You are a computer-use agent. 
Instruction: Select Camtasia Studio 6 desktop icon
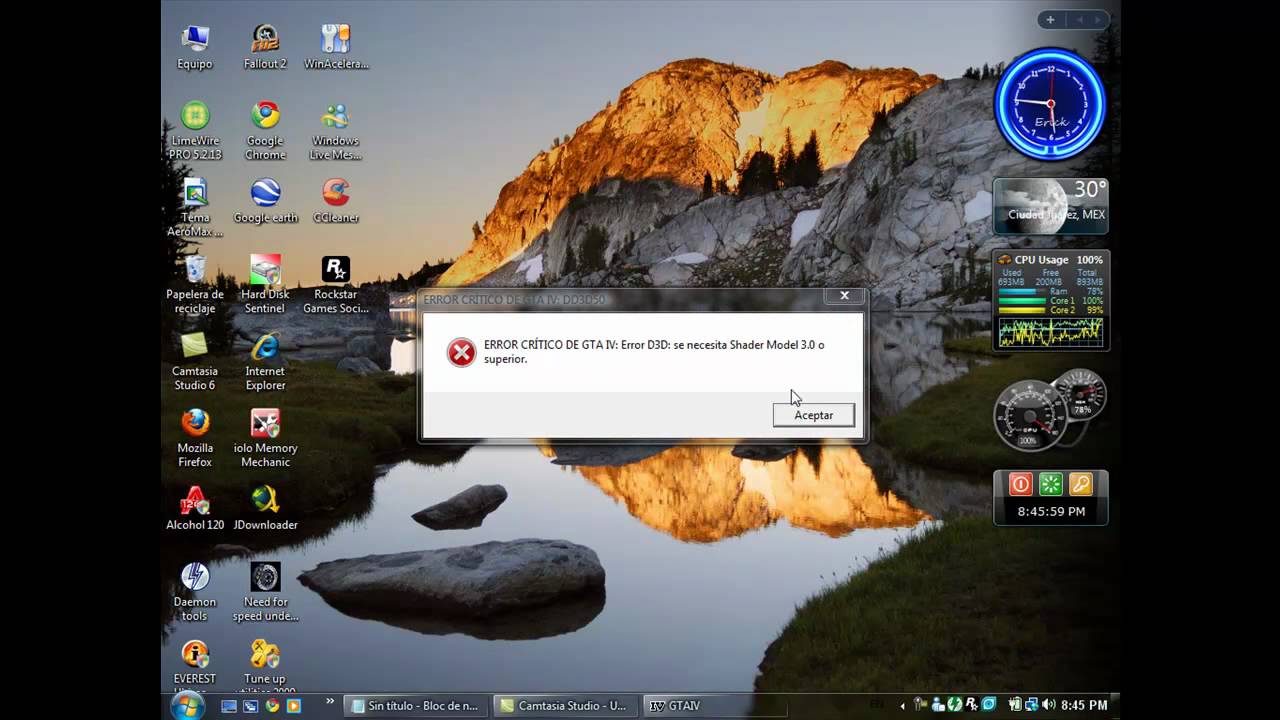coord(195,362)
